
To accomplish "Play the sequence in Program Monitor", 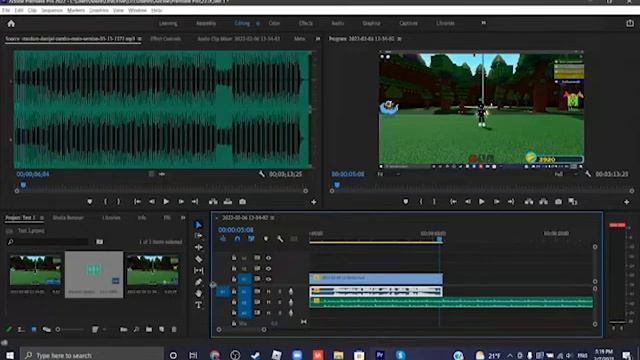I will pos(482,202).
